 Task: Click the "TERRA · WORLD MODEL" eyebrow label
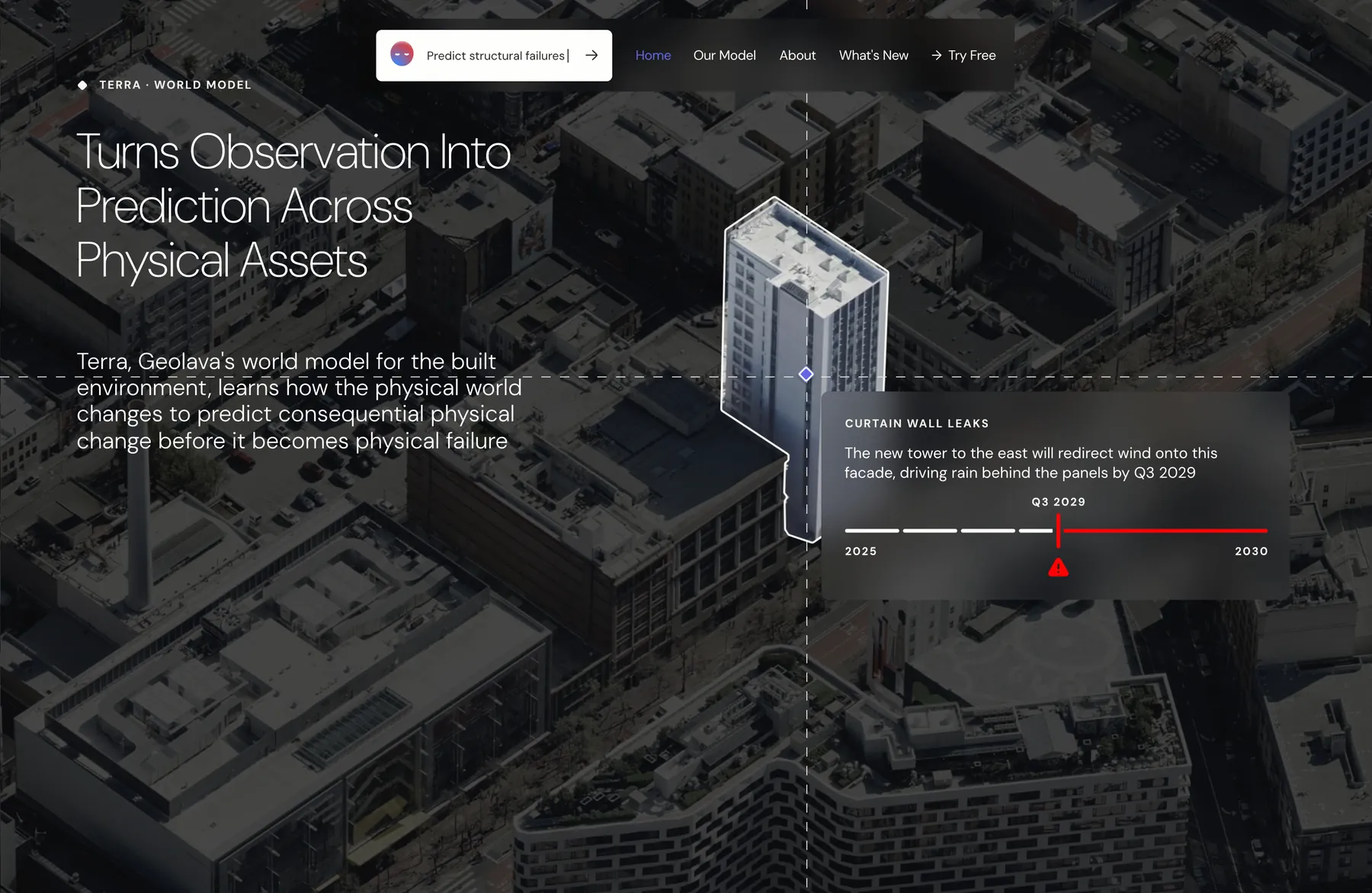175,85
